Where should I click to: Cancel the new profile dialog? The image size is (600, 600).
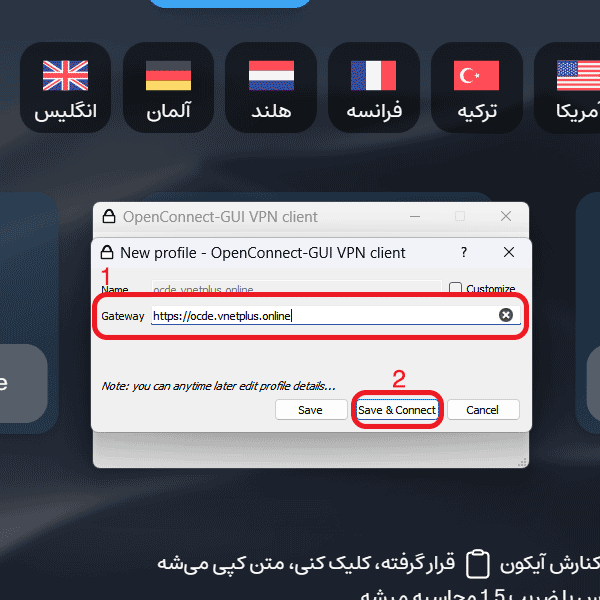[483, 410]
